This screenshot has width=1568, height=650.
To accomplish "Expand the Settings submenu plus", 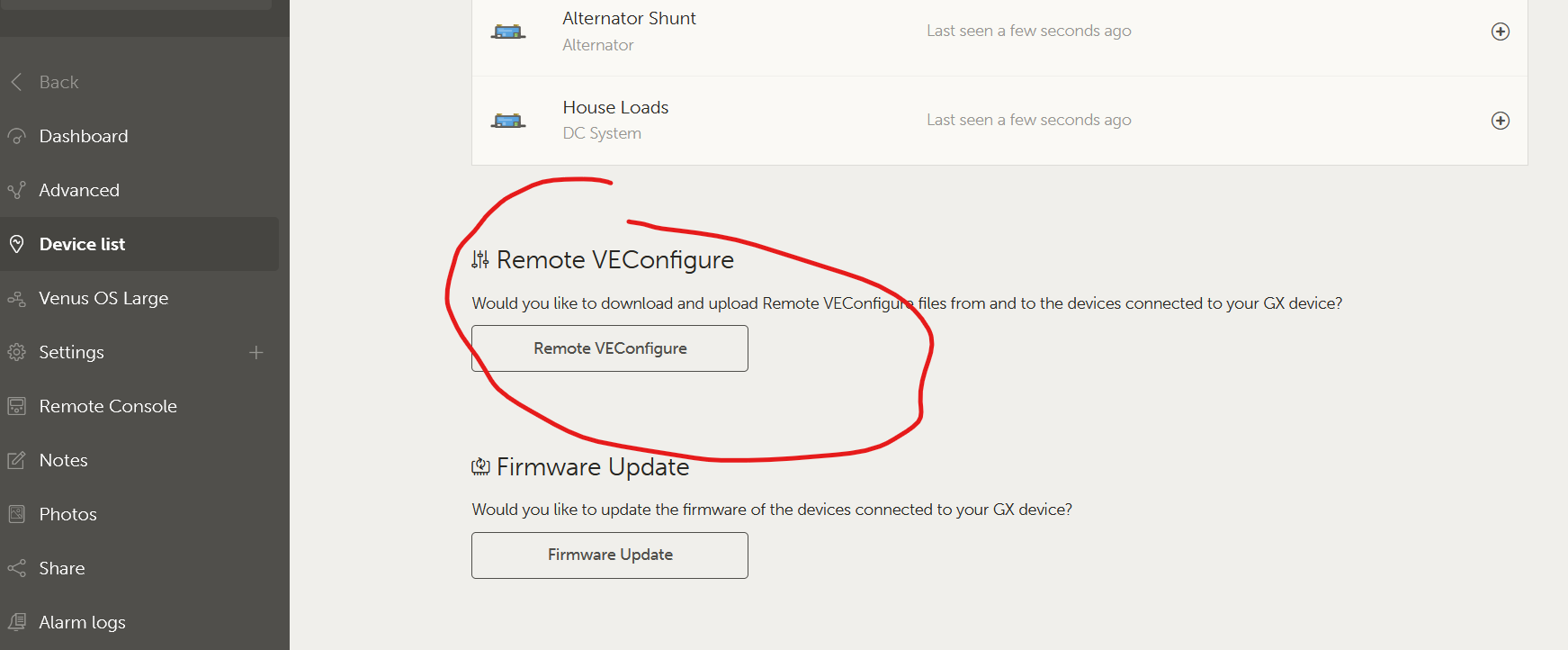I will coord(256,352).
